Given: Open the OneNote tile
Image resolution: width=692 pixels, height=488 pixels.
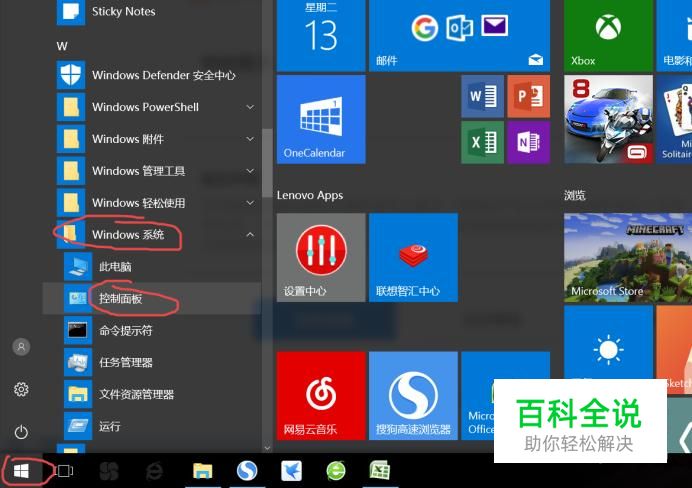Looking at the screenshot, I should point(529,143).
